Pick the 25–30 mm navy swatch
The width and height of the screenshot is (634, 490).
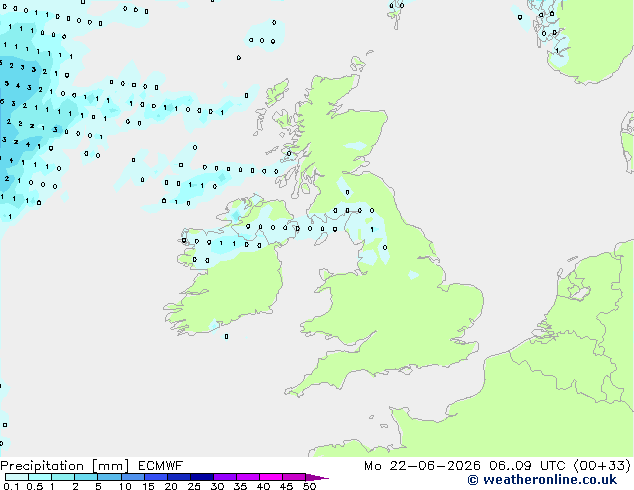coord(202,477)
